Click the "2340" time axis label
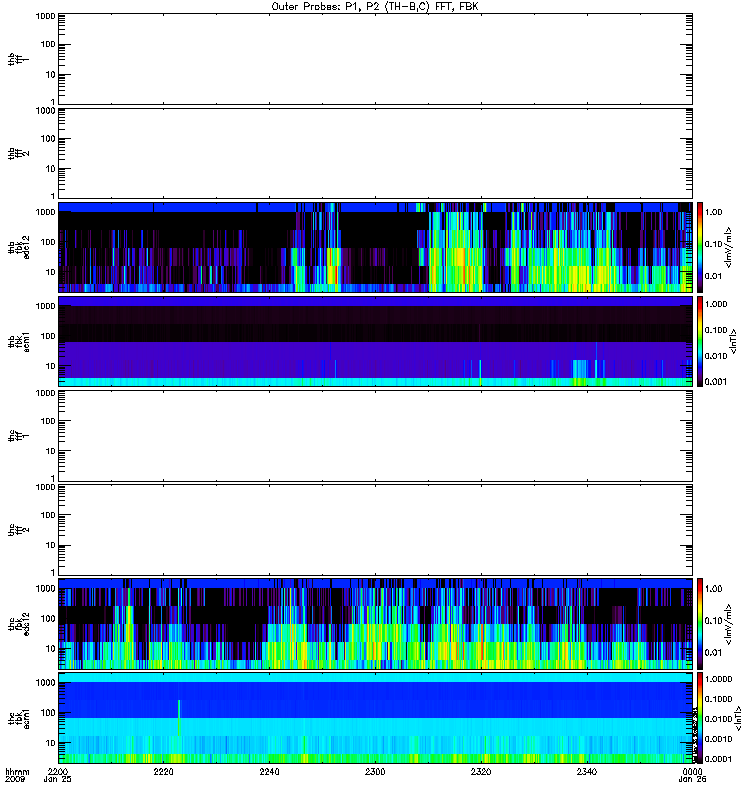 (587, 772)
